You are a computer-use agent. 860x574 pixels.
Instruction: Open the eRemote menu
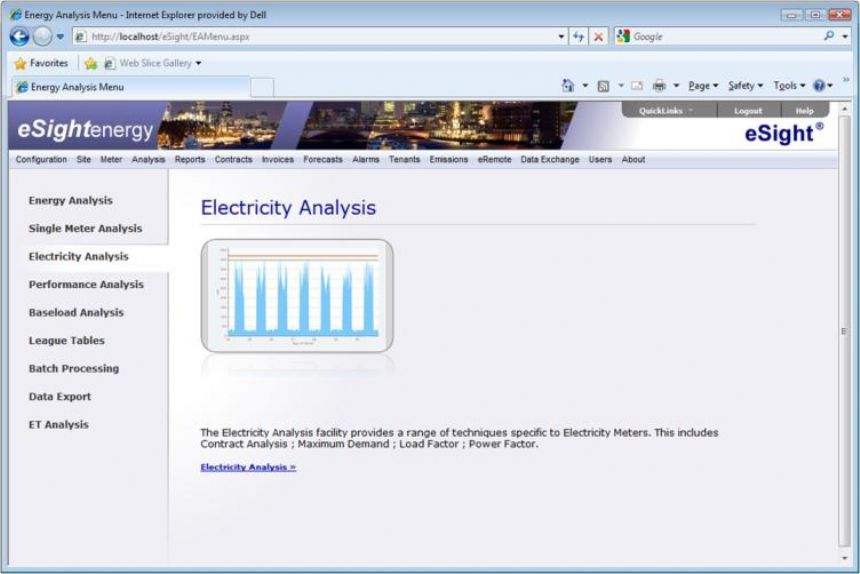click(x=494, y=160)
